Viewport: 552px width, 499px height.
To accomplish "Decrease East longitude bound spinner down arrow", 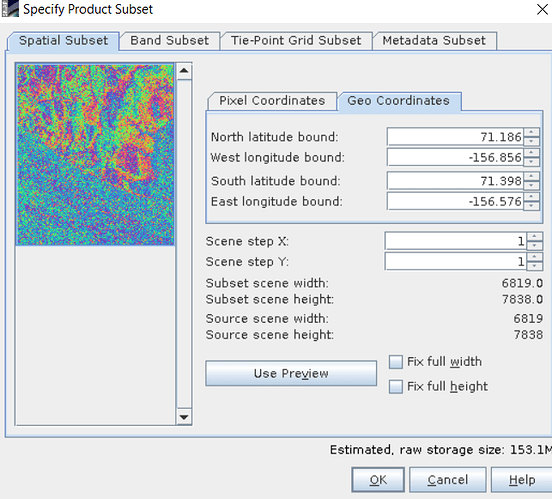I will click(x=532, y=206).
